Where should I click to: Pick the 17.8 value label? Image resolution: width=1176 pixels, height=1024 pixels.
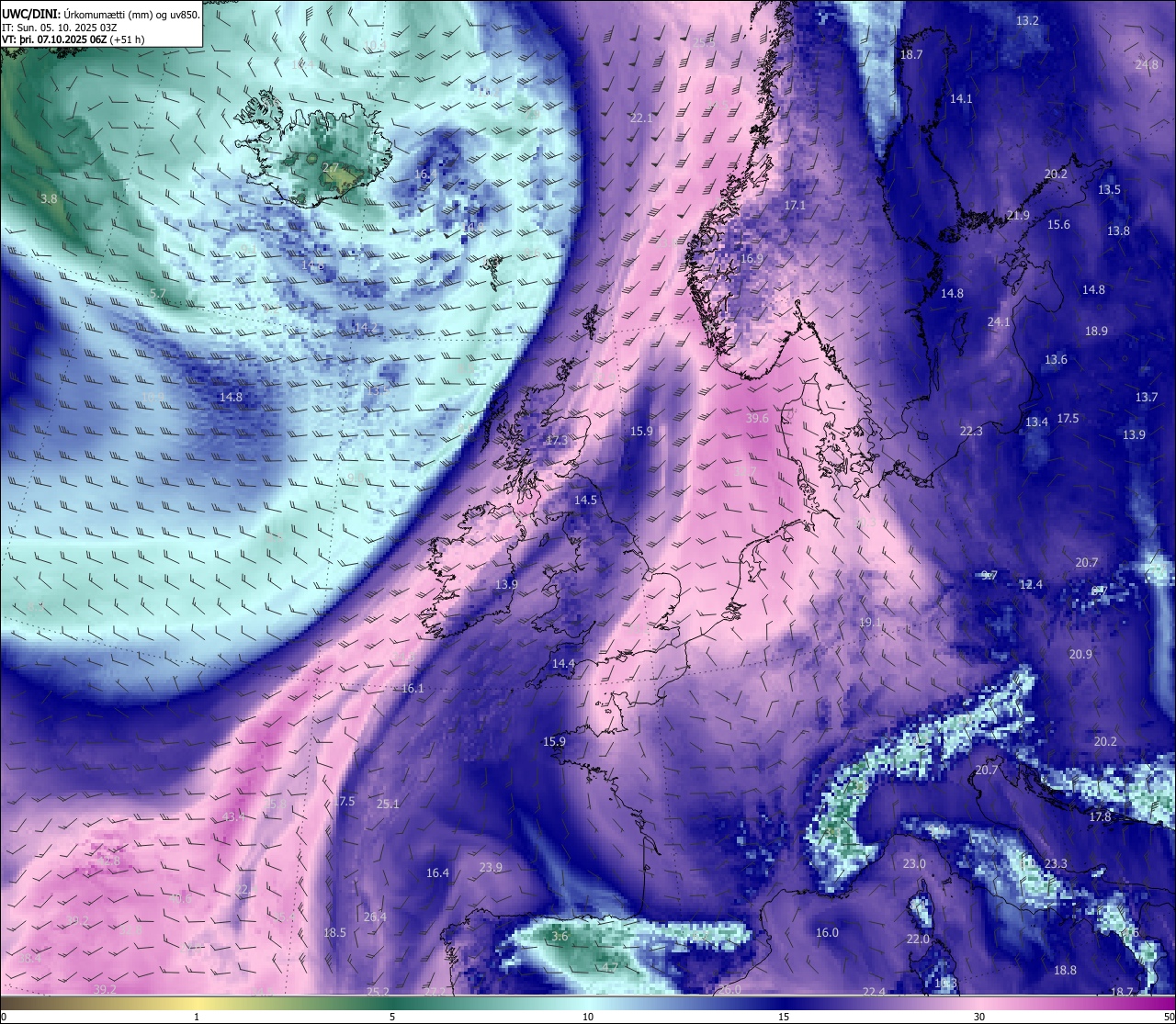(1100, 816)
